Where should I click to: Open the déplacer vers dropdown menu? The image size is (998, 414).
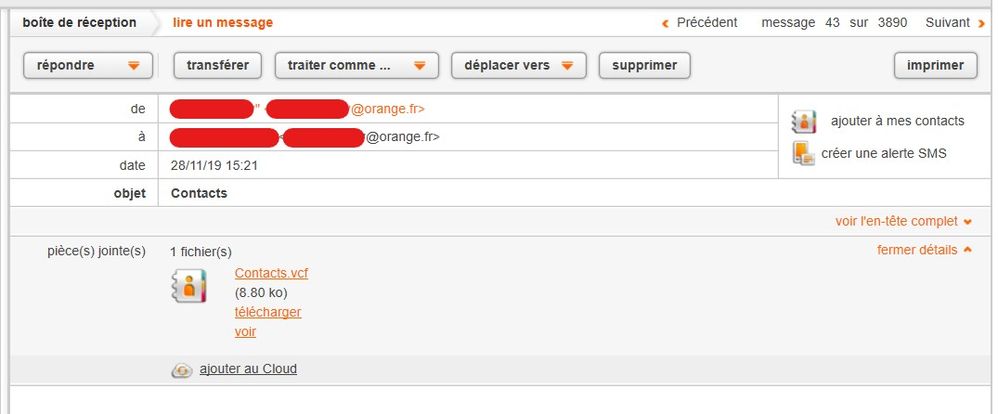point(567,66)
